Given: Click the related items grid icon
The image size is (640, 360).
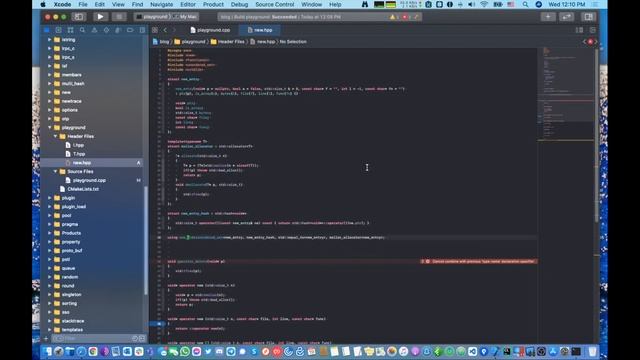Looking at the screenshot, I should tap(155, 30).
